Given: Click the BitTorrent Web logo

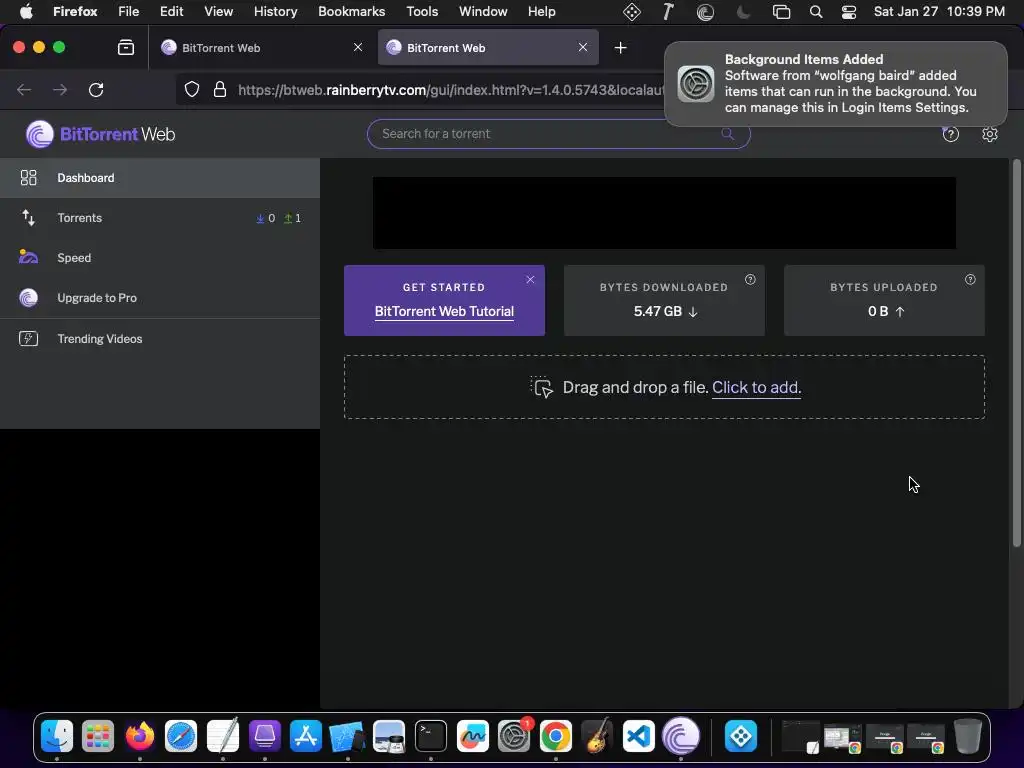Looking at the screenshot, I should tap(100, 134).
